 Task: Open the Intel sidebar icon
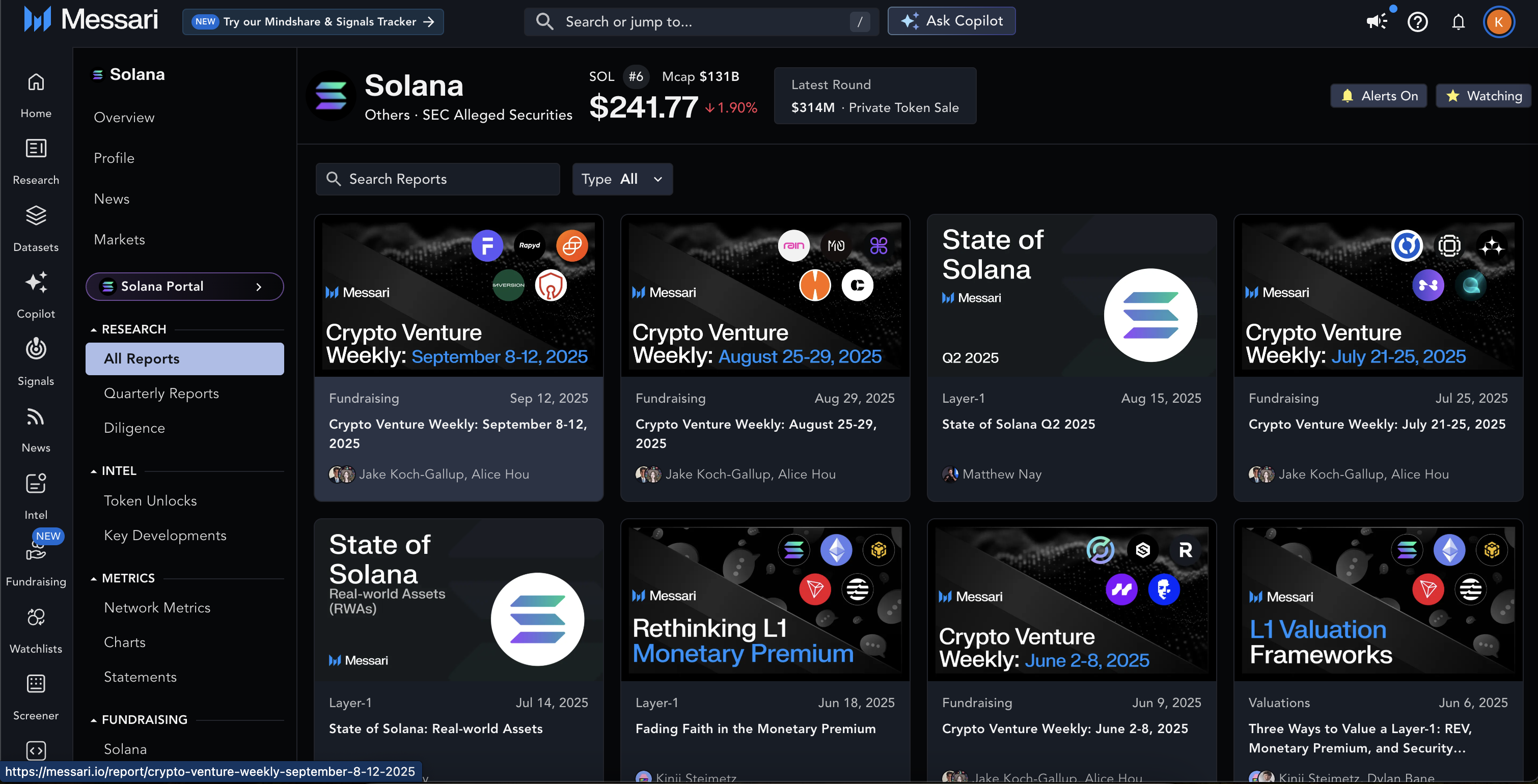[36, 483]
